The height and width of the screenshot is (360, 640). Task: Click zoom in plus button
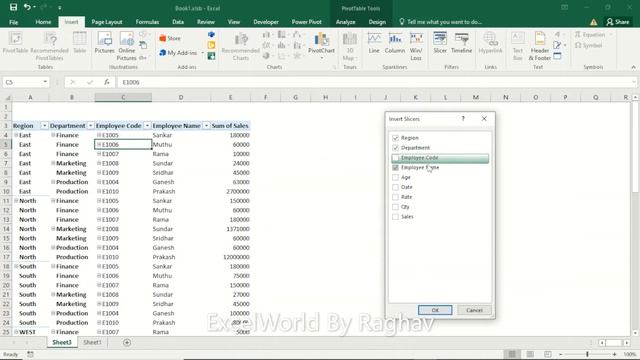coord(614,354)
